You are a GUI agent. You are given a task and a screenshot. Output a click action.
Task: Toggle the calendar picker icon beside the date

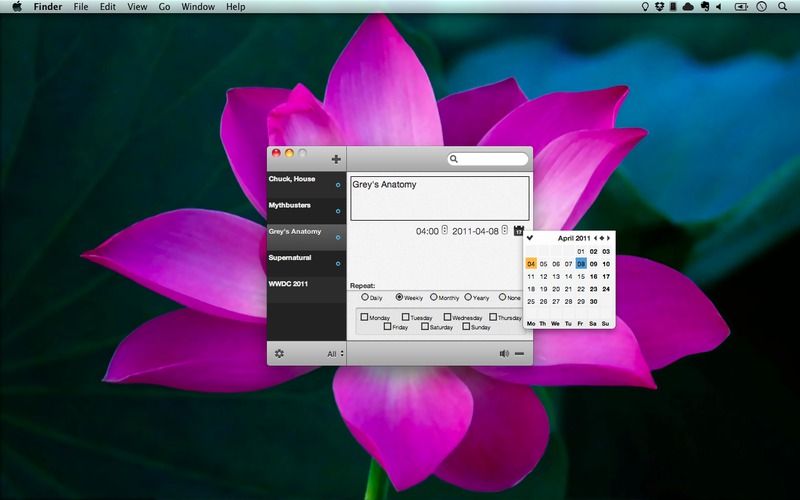(518, 231)
